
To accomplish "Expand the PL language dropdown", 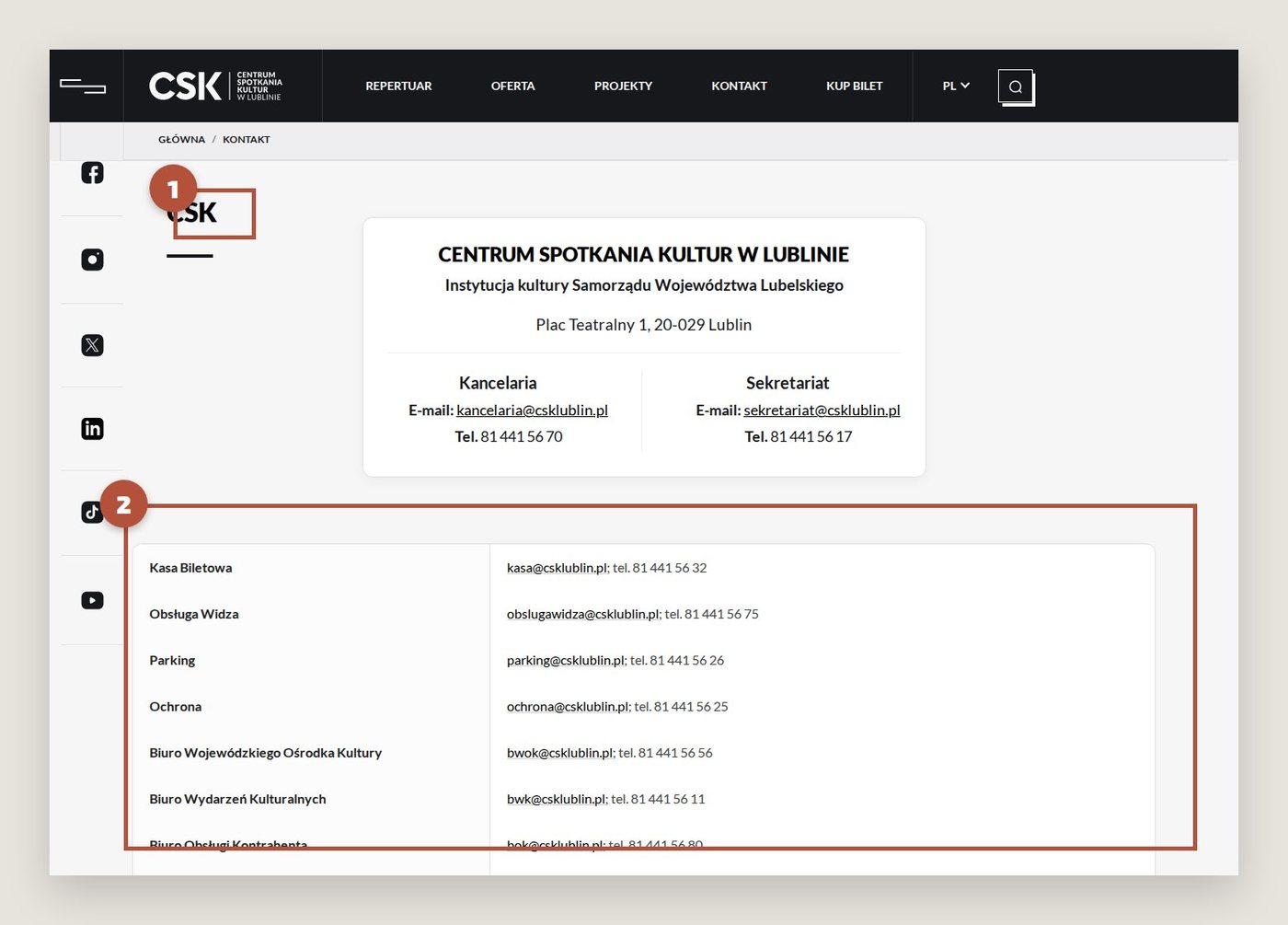I will coord(956,86).
